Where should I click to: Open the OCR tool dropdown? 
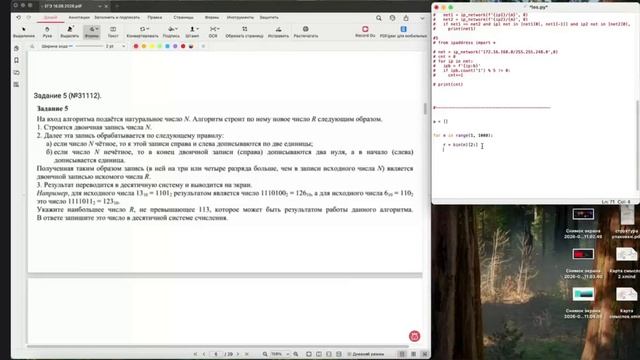(213, 32)
